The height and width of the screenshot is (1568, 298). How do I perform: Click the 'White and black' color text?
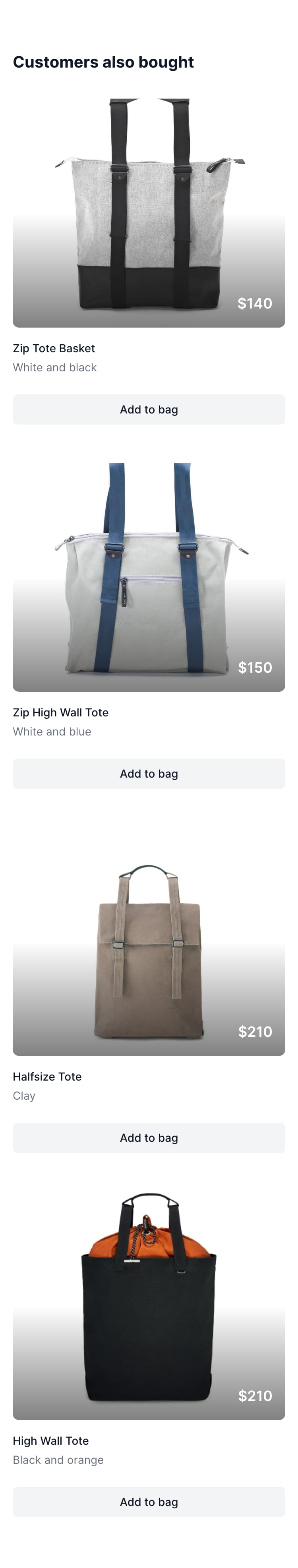tap(55, 367)
